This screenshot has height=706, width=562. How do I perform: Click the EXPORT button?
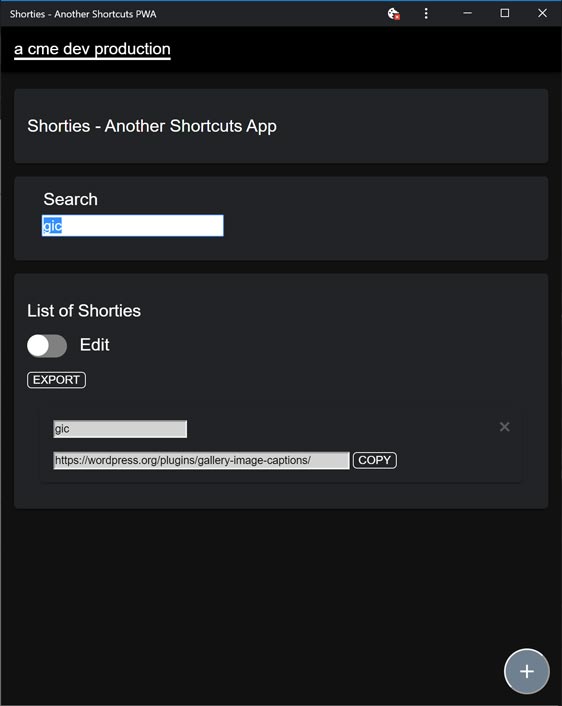56,380
